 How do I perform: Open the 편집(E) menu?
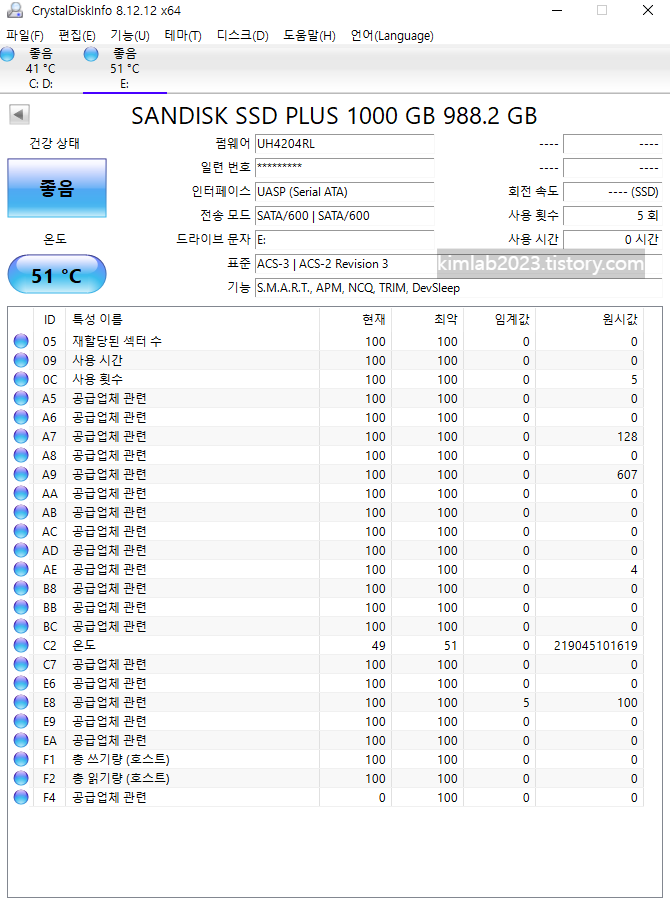pos(77,36)
